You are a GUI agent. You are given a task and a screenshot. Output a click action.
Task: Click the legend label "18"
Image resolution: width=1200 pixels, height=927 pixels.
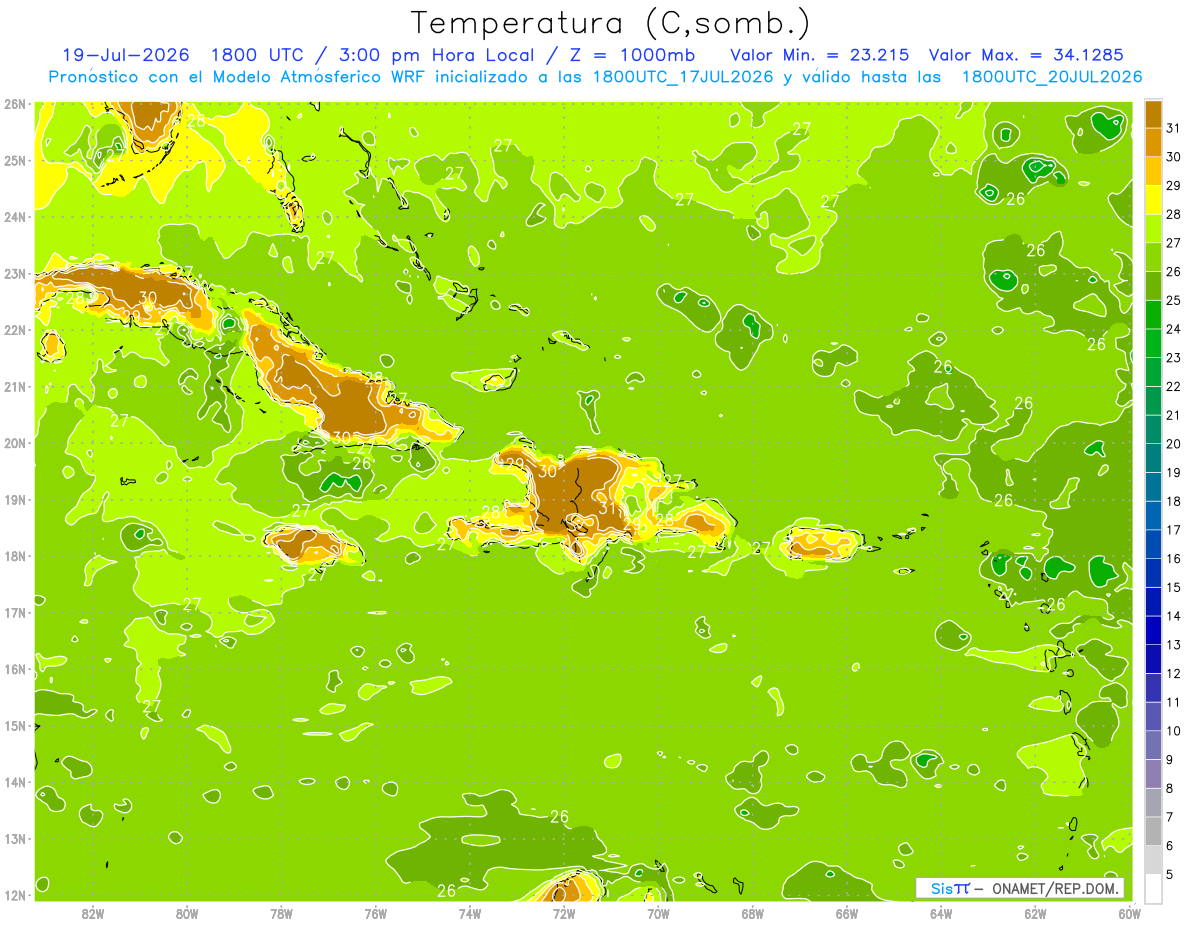tap(1172, 501)
